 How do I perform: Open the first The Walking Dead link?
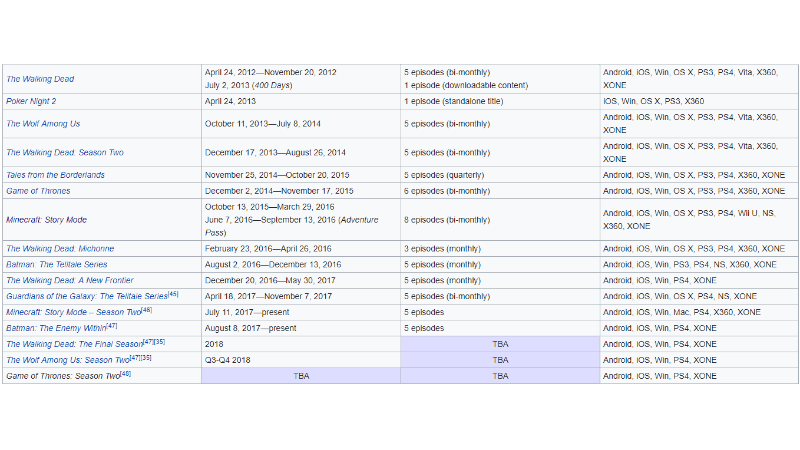(x=40, y=79)
